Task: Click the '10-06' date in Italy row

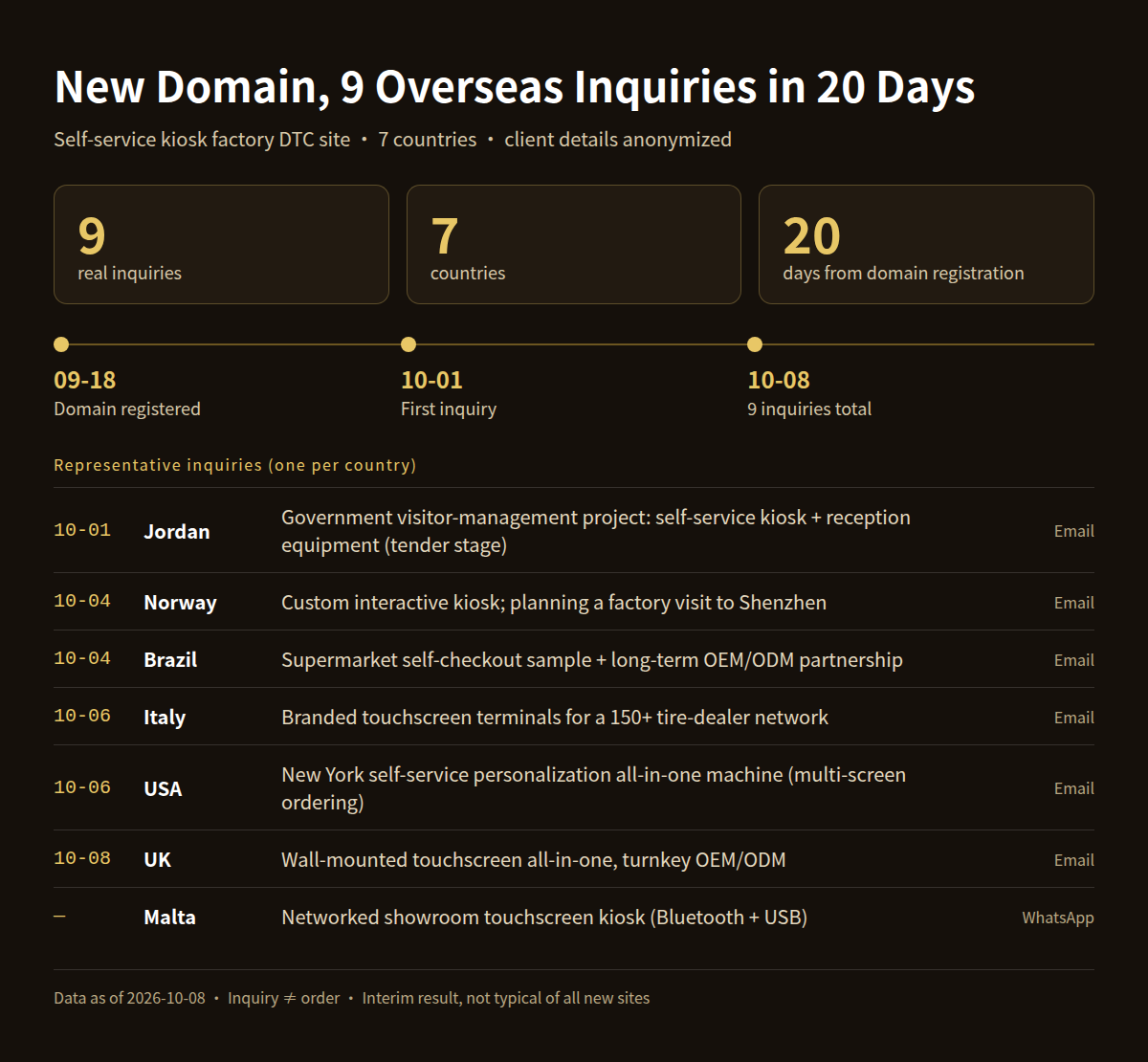Action: coord(82,716)
